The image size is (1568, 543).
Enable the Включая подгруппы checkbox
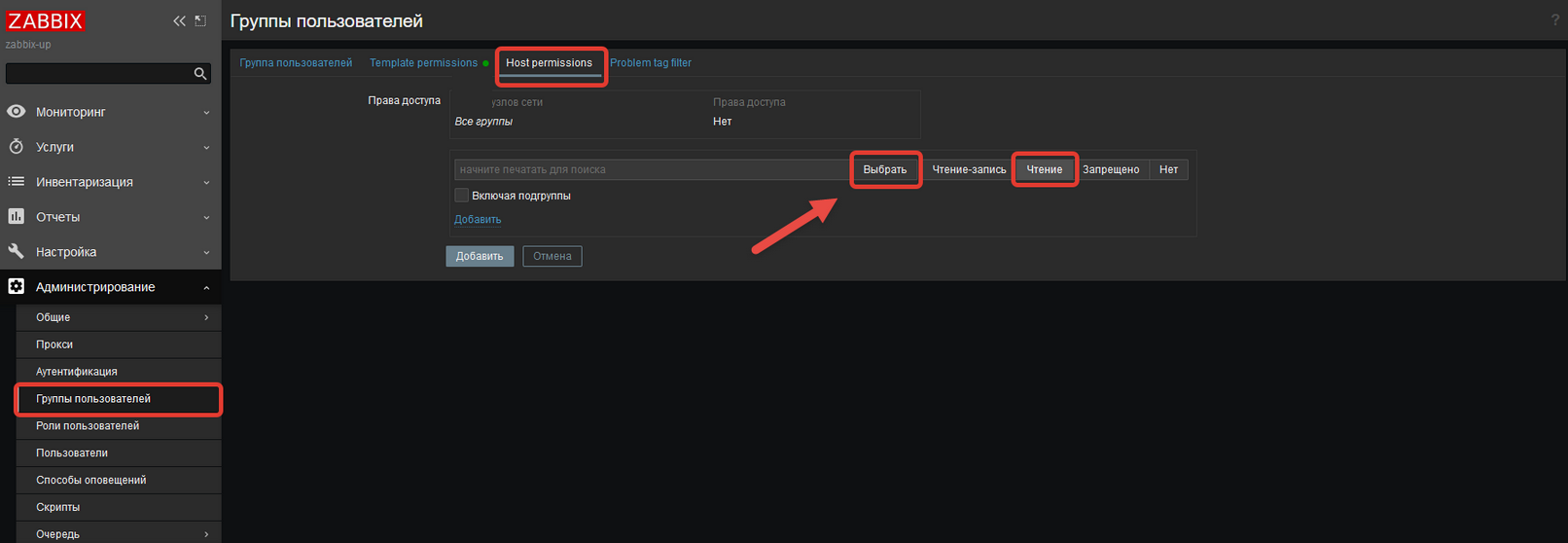point(462,196)
